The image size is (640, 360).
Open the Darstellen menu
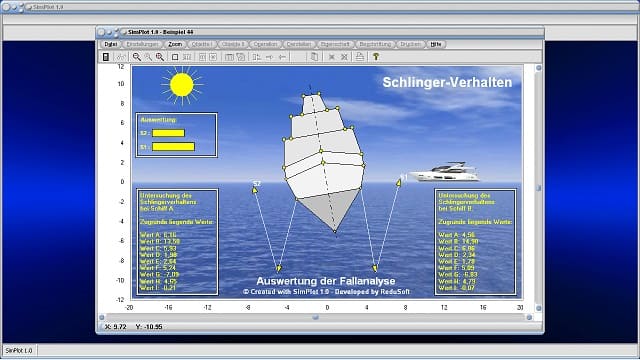coord(299,44)
